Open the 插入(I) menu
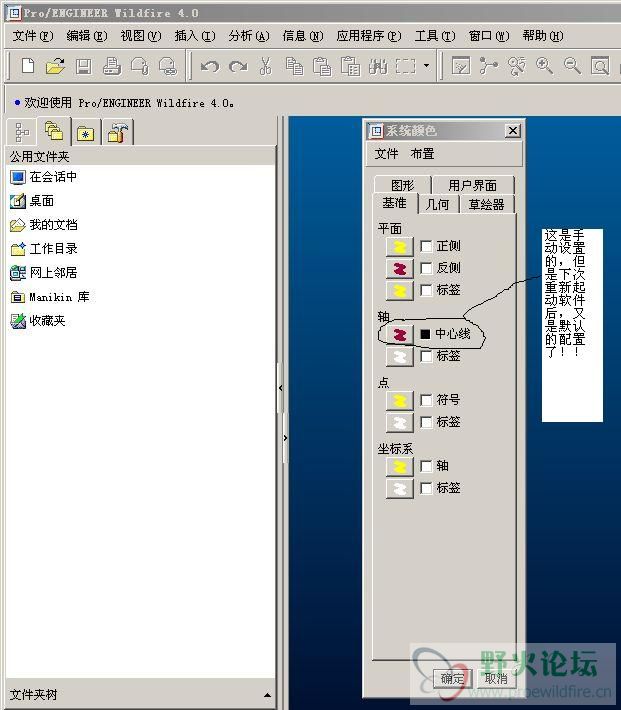This screenshot has width=621, height=710. (195, 35)
